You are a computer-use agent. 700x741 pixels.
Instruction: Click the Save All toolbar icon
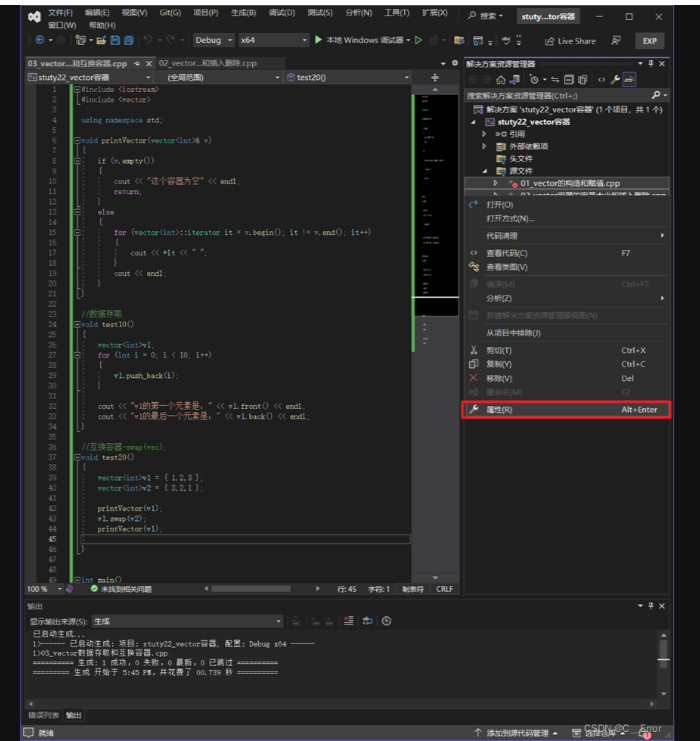(129, 40)
